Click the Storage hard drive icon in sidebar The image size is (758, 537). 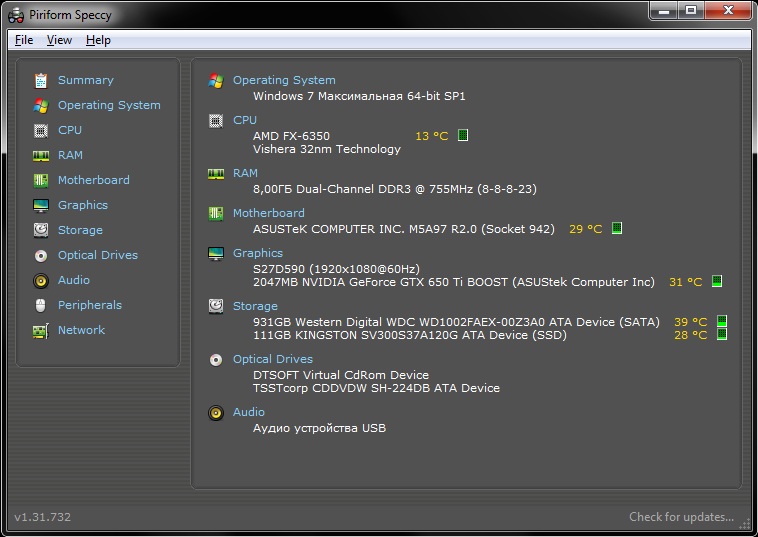click(x=41, y=231)
